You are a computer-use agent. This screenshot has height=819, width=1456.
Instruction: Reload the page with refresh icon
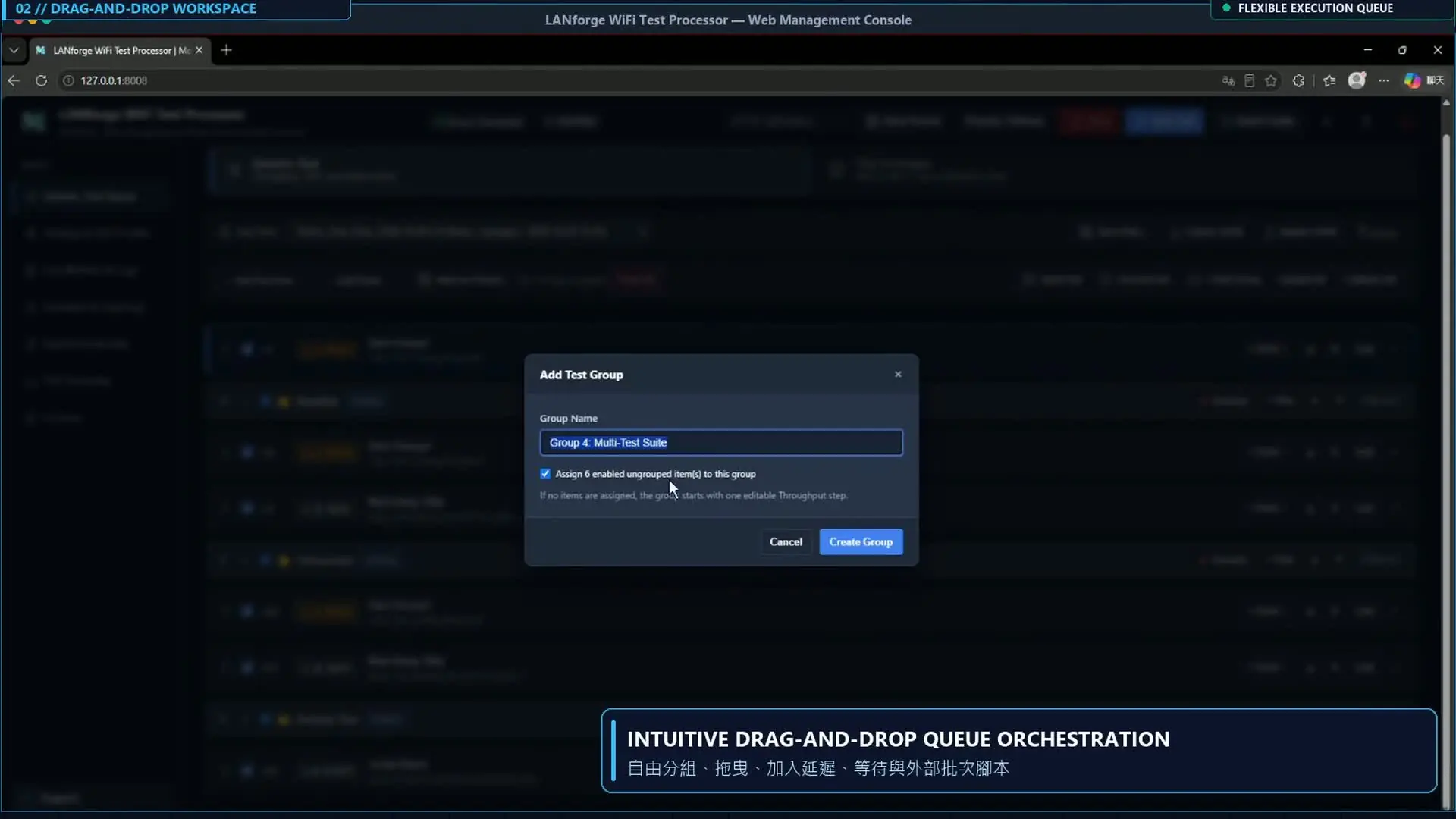tap(41, 80)
